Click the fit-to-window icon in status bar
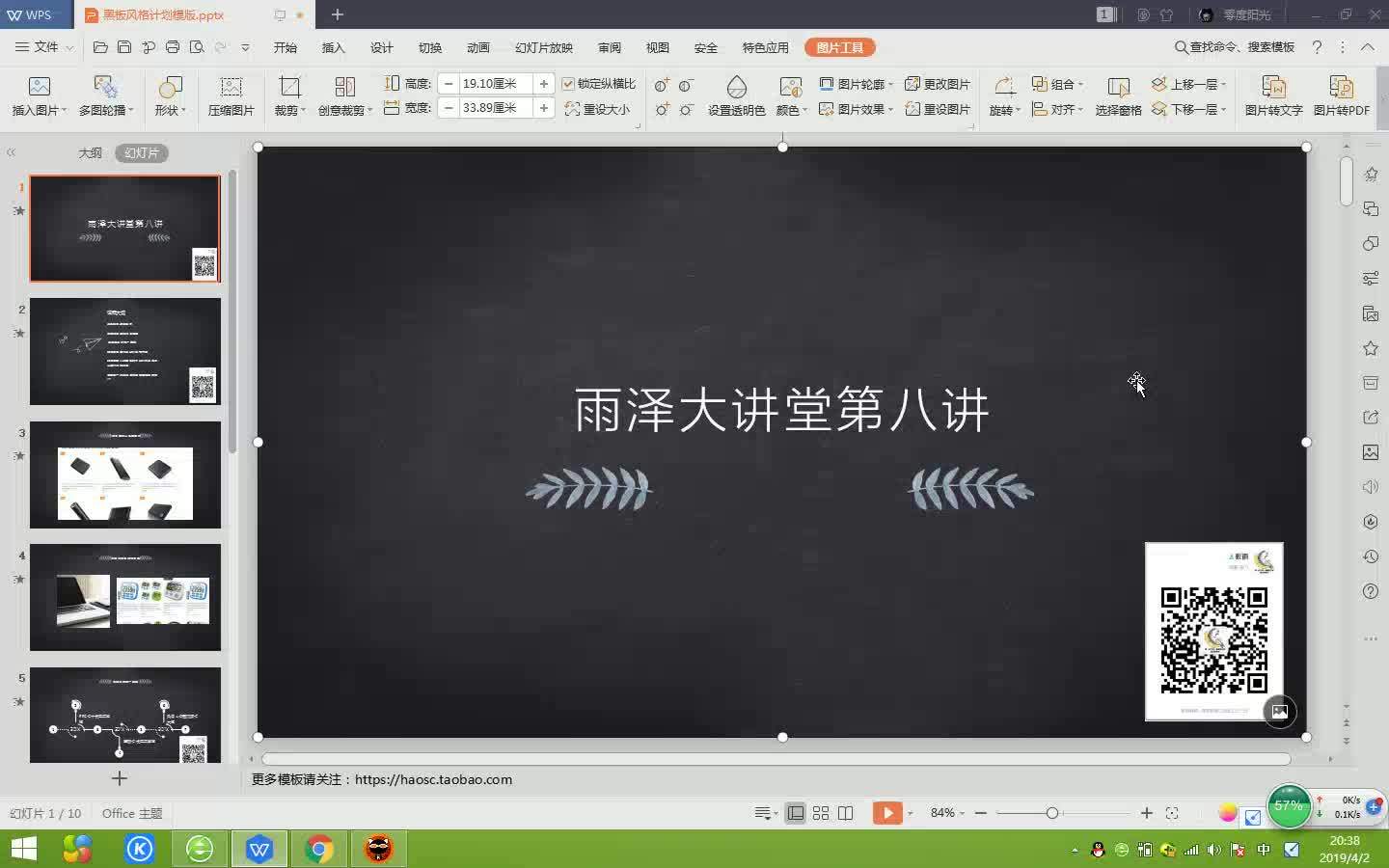The image size is (1389, 868). pyautogui.click(x=1172, y=813)
